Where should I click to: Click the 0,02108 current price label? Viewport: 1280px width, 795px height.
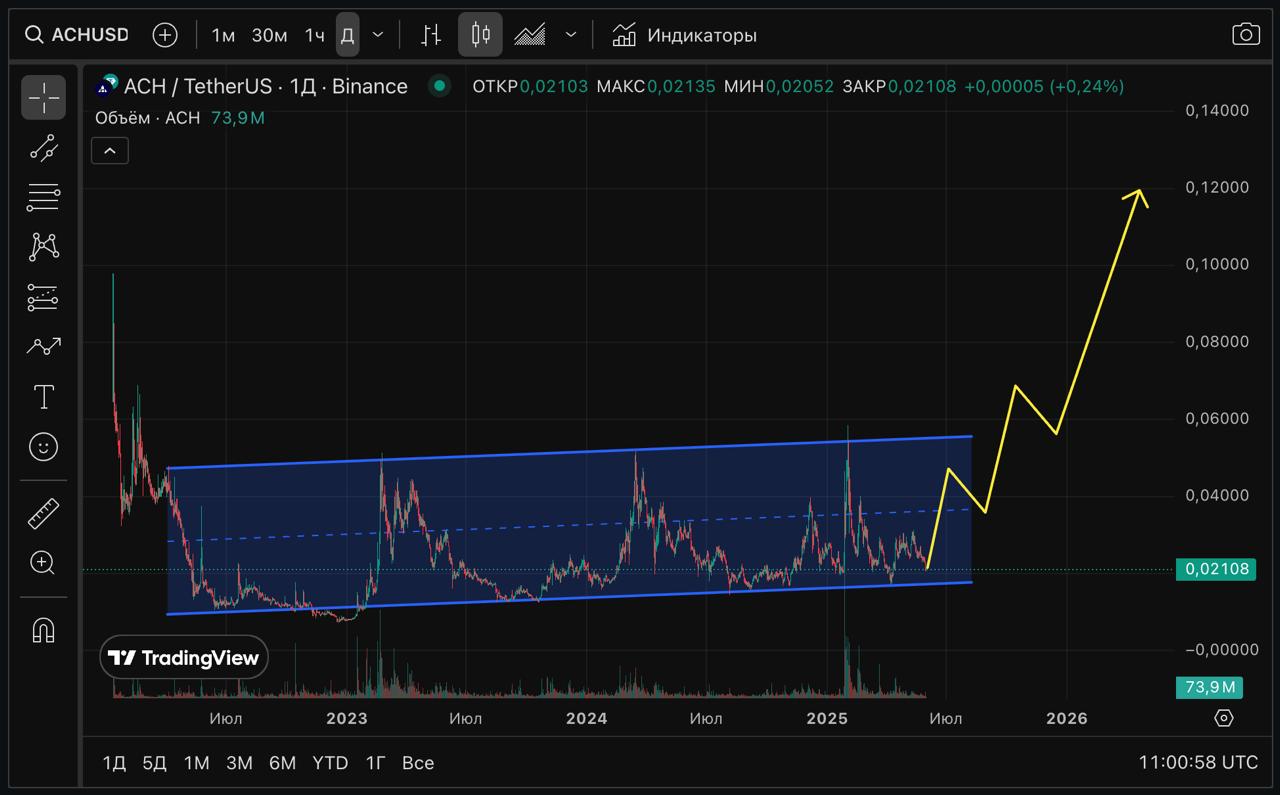1216,569
